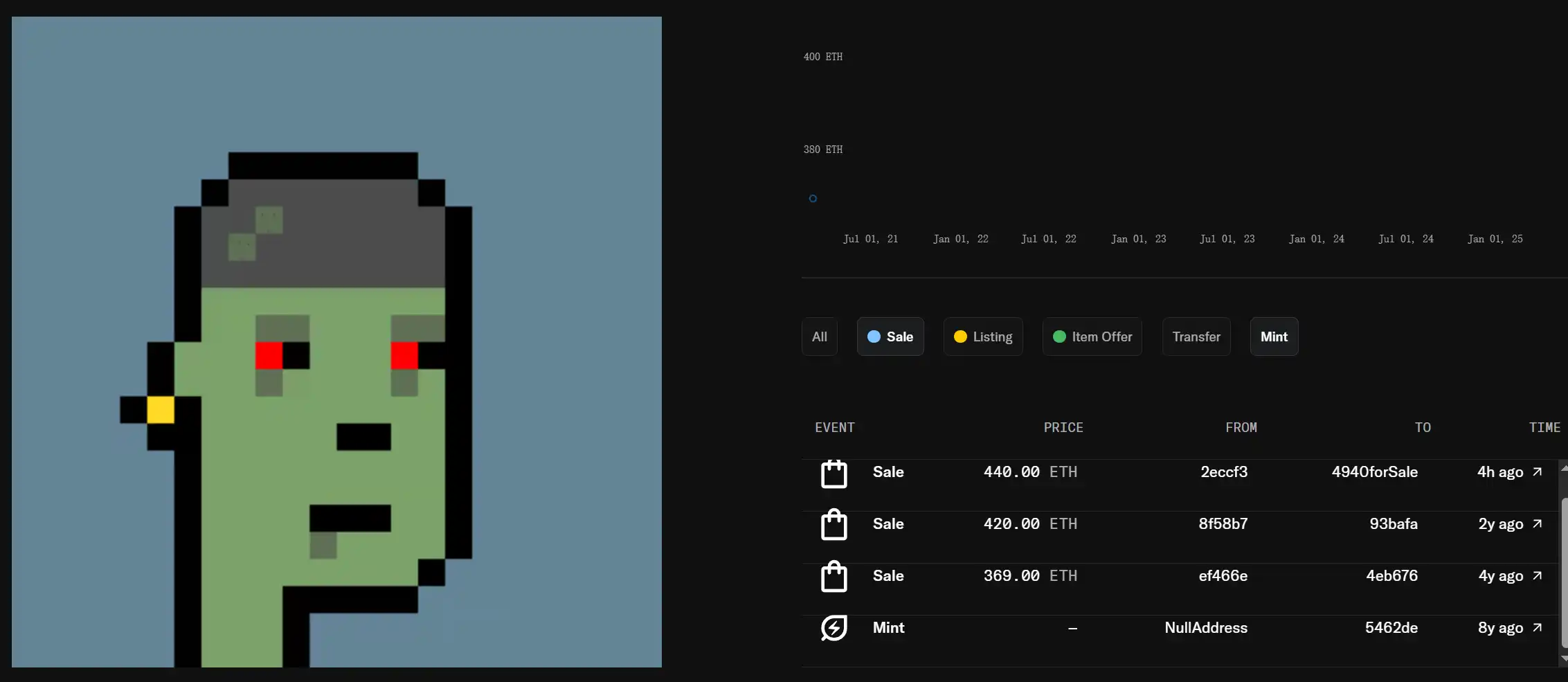
Task: View the zombie punk NFT image
Action: (x=336, y=342)
